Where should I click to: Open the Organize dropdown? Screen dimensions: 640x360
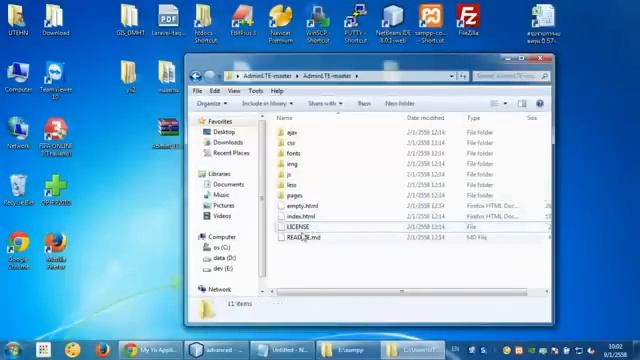pos(212,104)
